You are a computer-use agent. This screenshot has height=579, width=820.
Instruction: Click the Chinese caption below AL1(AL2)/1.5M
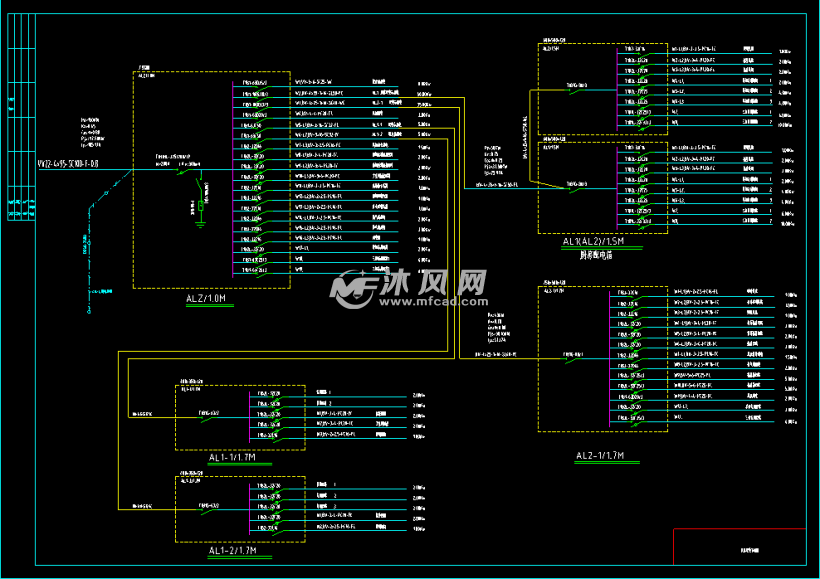click(x=593, y=255)
